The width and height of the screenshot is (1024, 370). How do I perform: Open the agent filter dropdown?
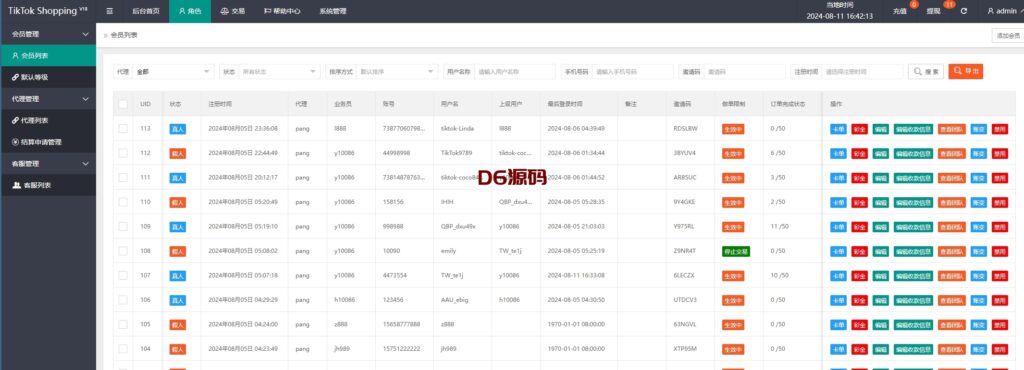coord(173,72)
